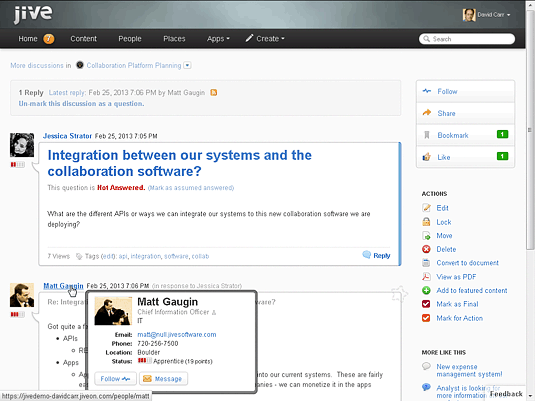
Task: Click Mark as assumed answered link
Action: tap(191, 188)
